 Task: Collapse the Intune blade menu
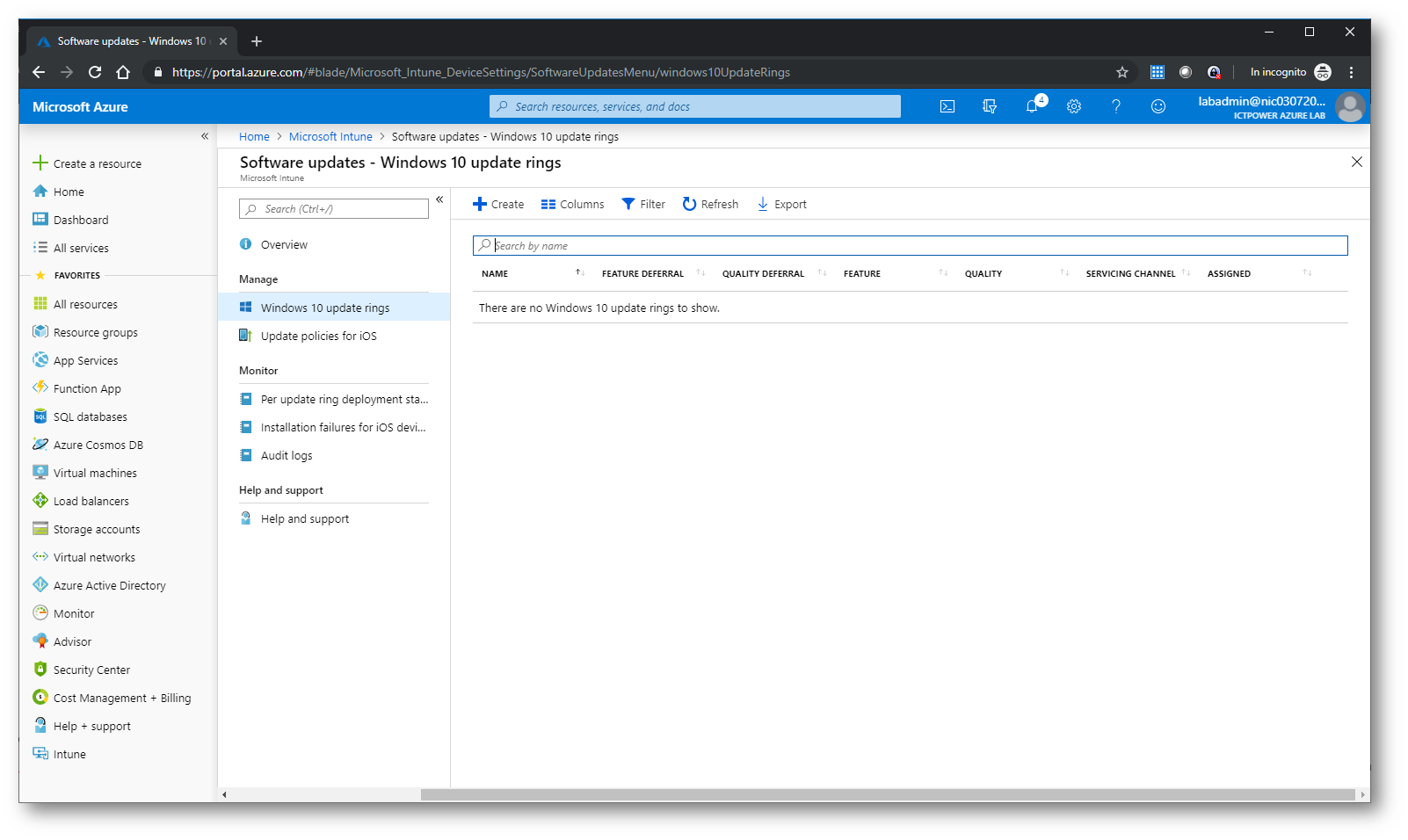point(439,199)
